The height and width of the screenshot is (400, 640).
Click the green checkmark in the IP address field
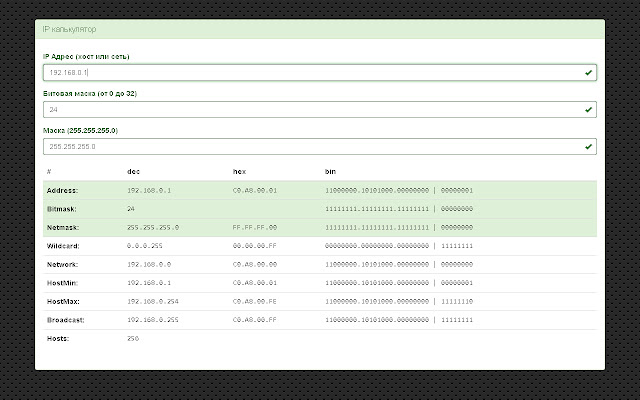588,73
